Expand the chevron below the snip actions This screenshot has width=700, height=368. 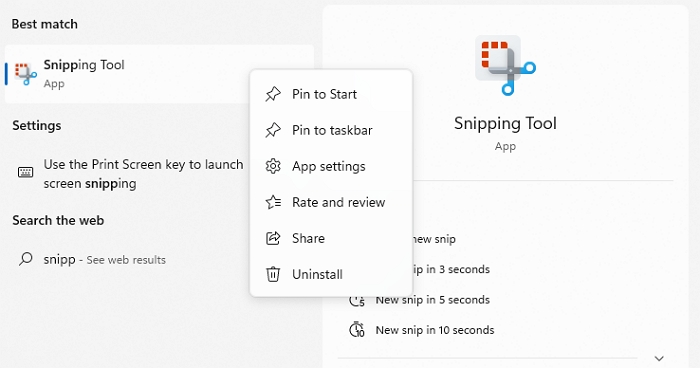[659, 358]
